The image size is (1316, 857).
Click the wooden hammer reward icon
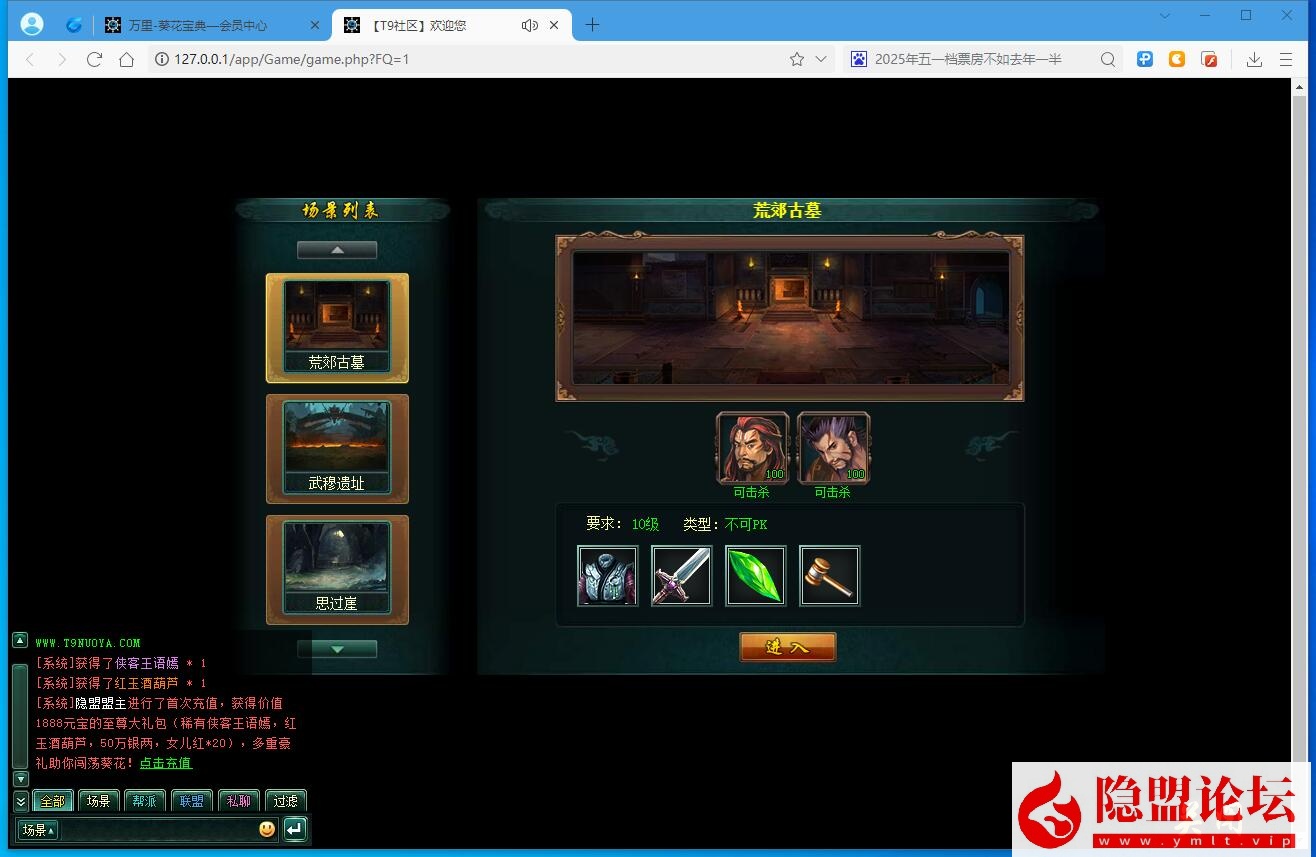coord(829,576)
